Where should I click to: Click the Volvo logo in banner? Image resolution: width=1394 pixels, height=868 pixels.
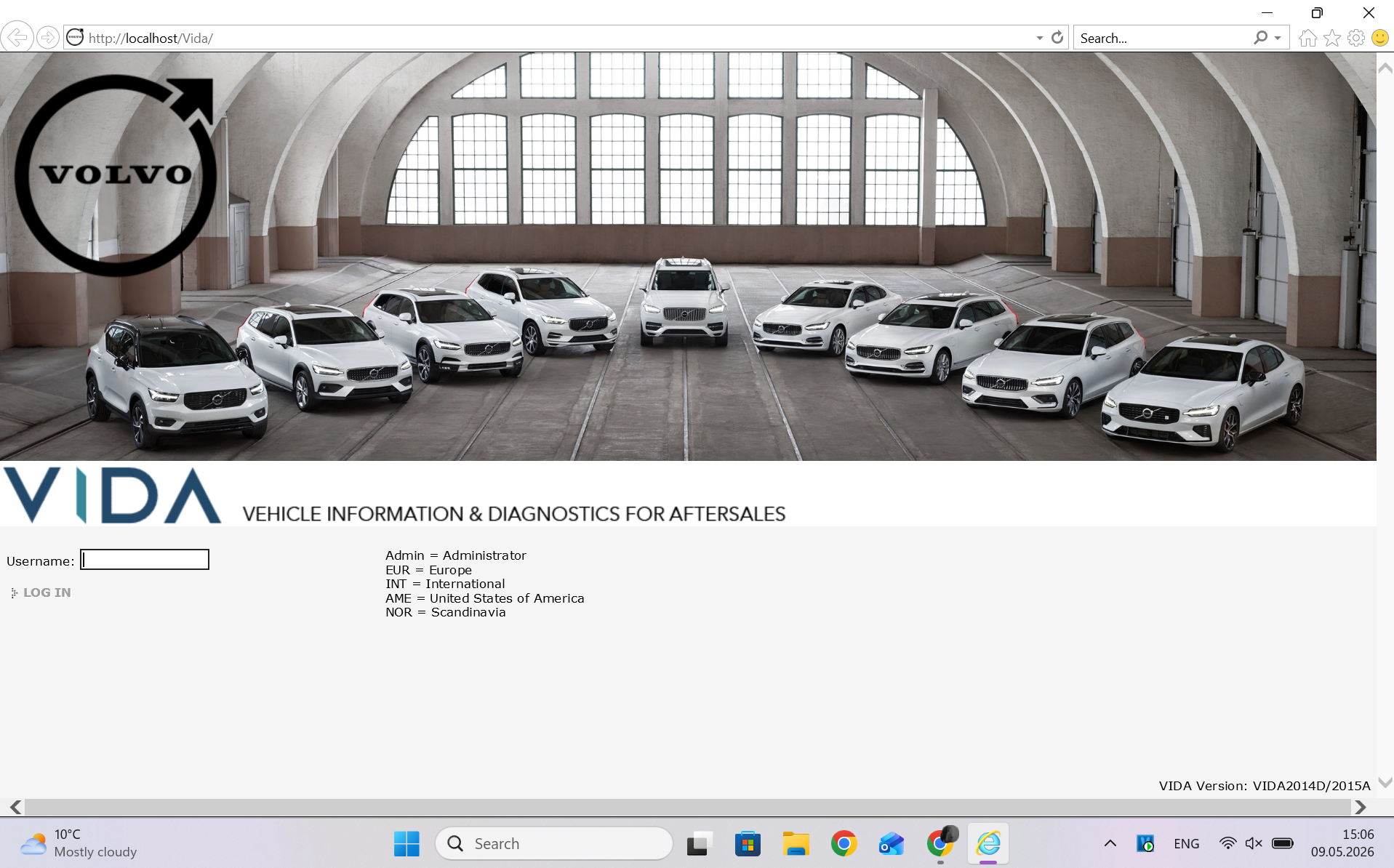116,175
